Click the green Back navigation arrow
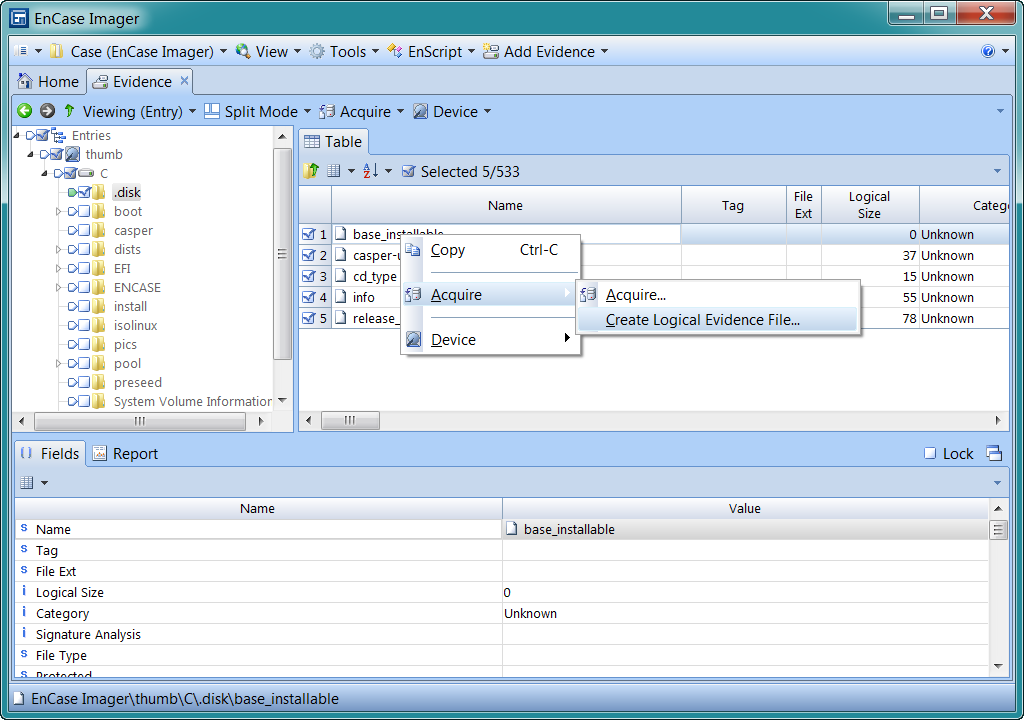This screenshot has width=1024, height=720. 24,111
